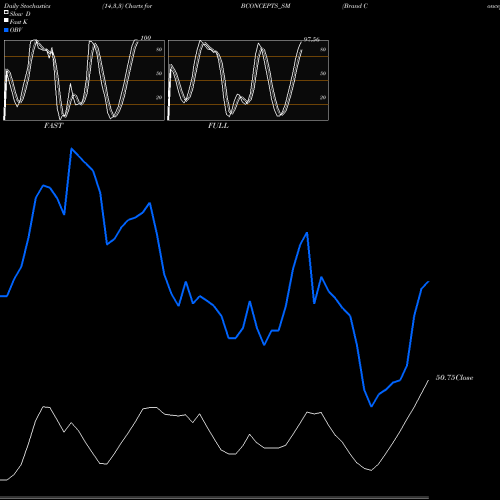Select the 'Slow D' legend label
Image resolution: width=500 pixels, height=500 pixels.
pos(20,14)
